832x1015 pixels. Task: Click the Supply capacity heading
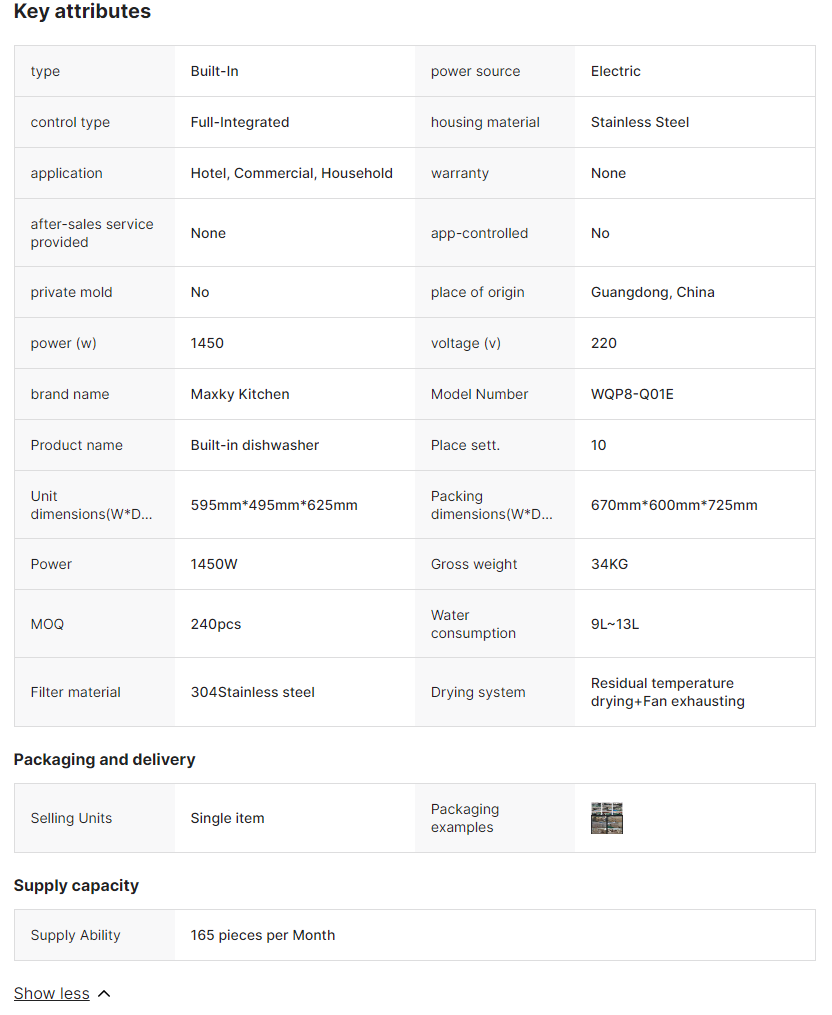click(76, 886)
